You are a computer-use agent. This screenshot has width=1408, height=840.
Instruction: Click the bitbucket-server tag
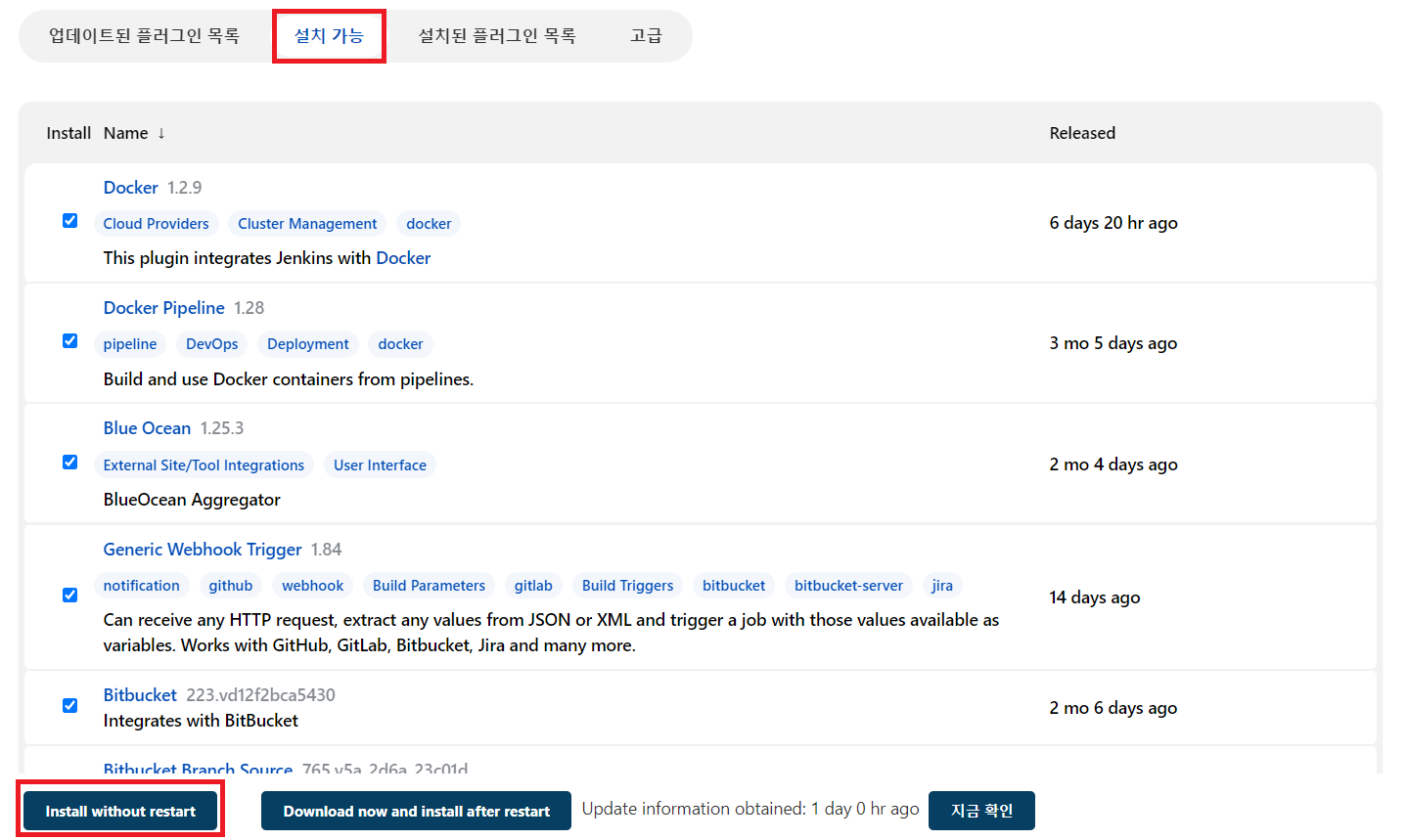pos(848,586)
